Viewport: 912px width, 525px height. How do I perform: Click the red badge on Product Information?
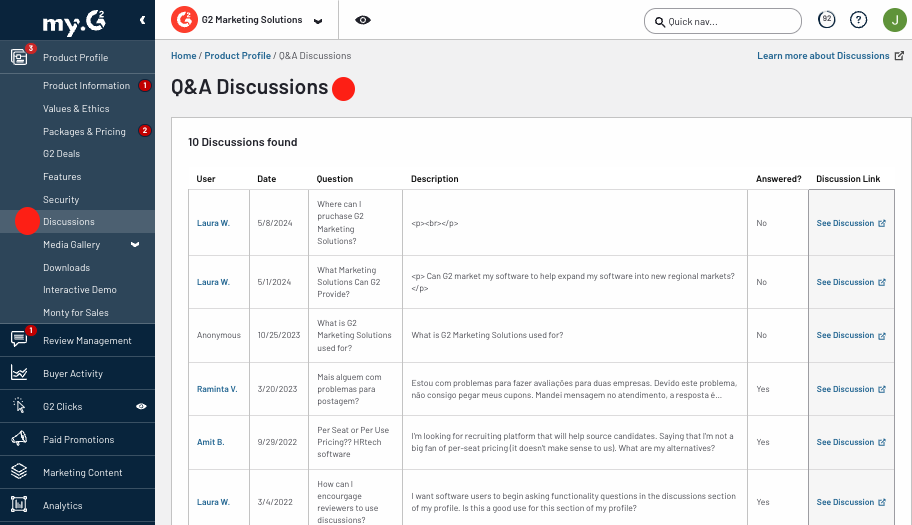145,85
